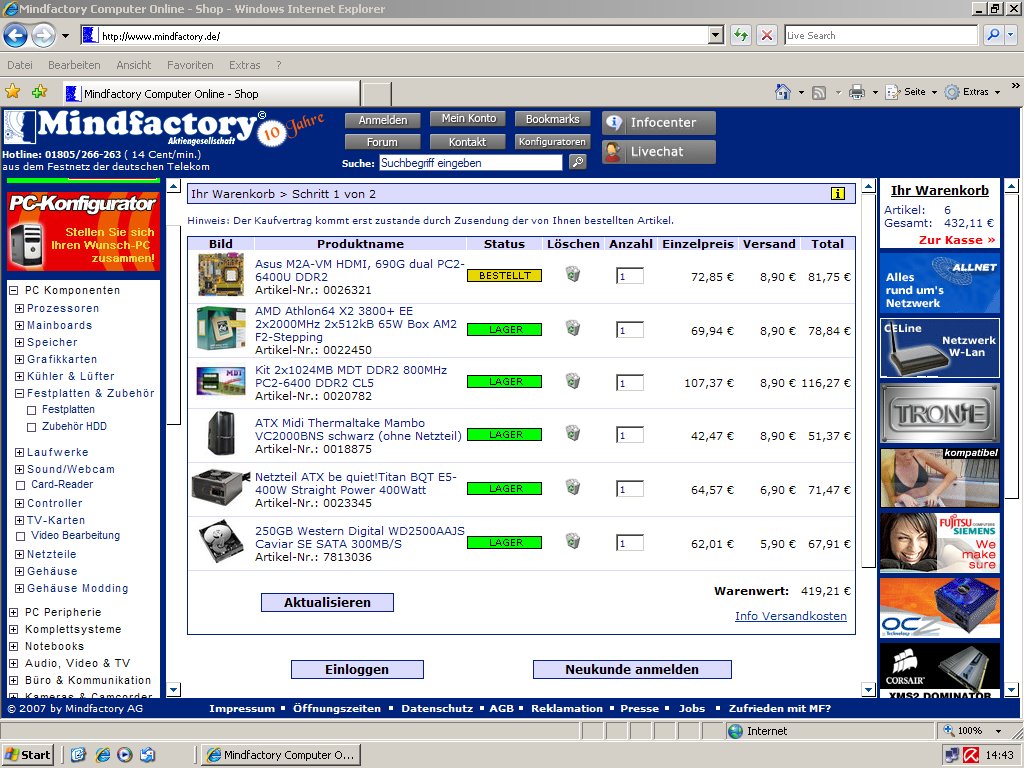Screen dimensions: 1024x768
Task: Click the Konfiguratoren header button
Action: (552, 142)
